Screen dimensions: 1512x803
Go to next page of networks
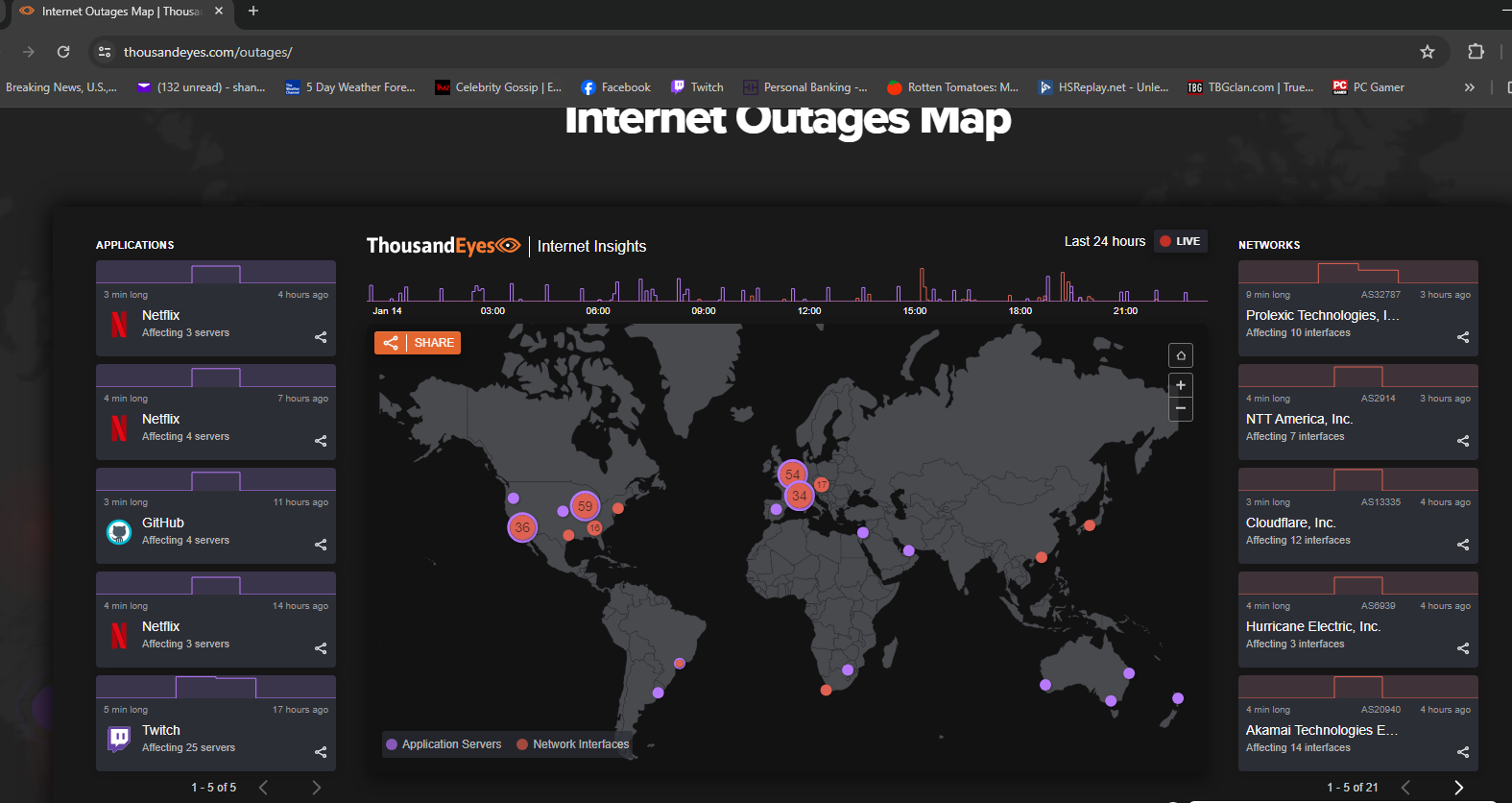coord(1459,788)
